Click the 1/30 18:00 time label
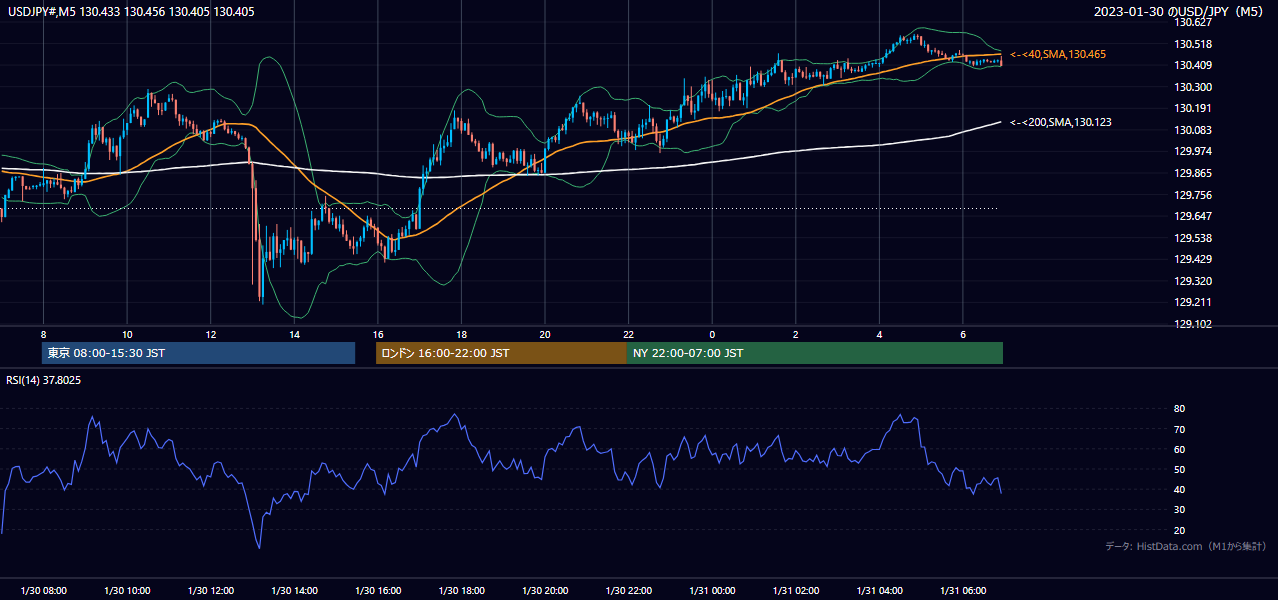 461,591
